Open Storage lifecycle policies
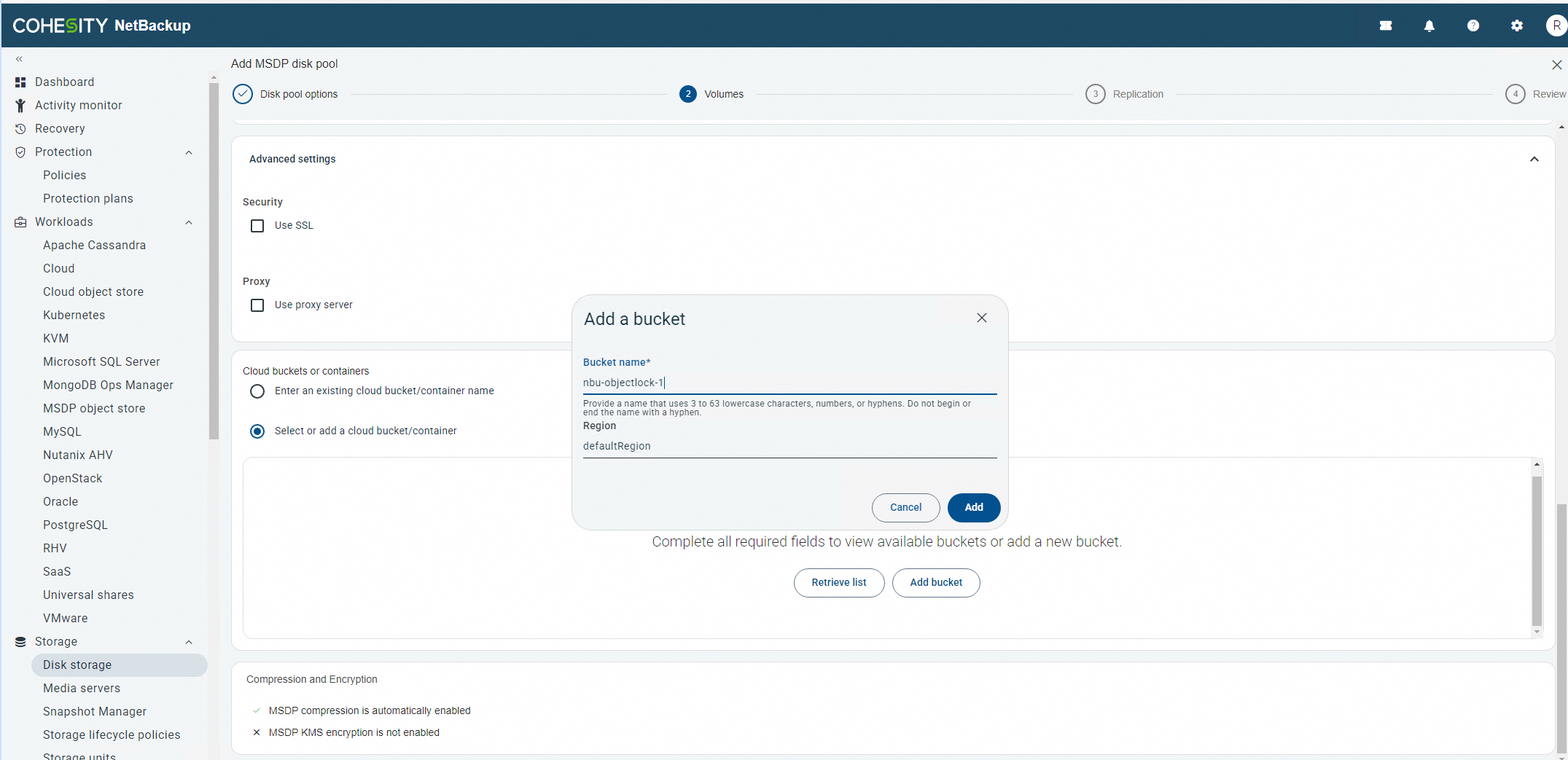The height and width of the screenshot is (760, 1568). [112, 735]
